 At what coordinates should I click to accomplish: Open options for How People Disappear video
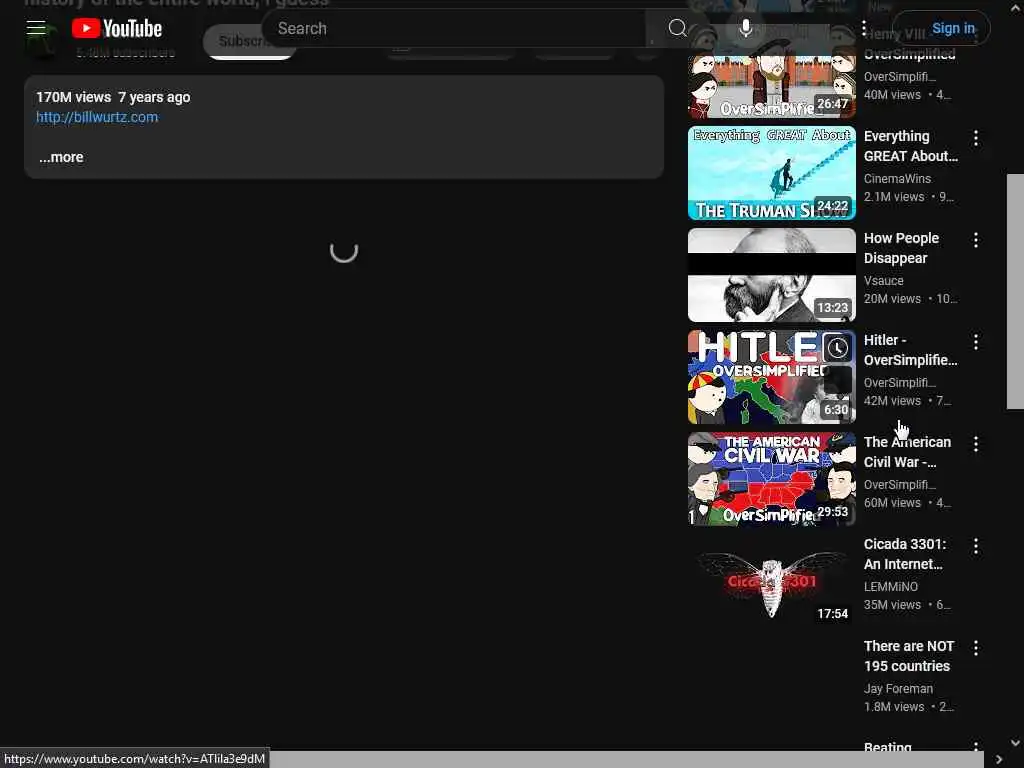coord(976,240)
